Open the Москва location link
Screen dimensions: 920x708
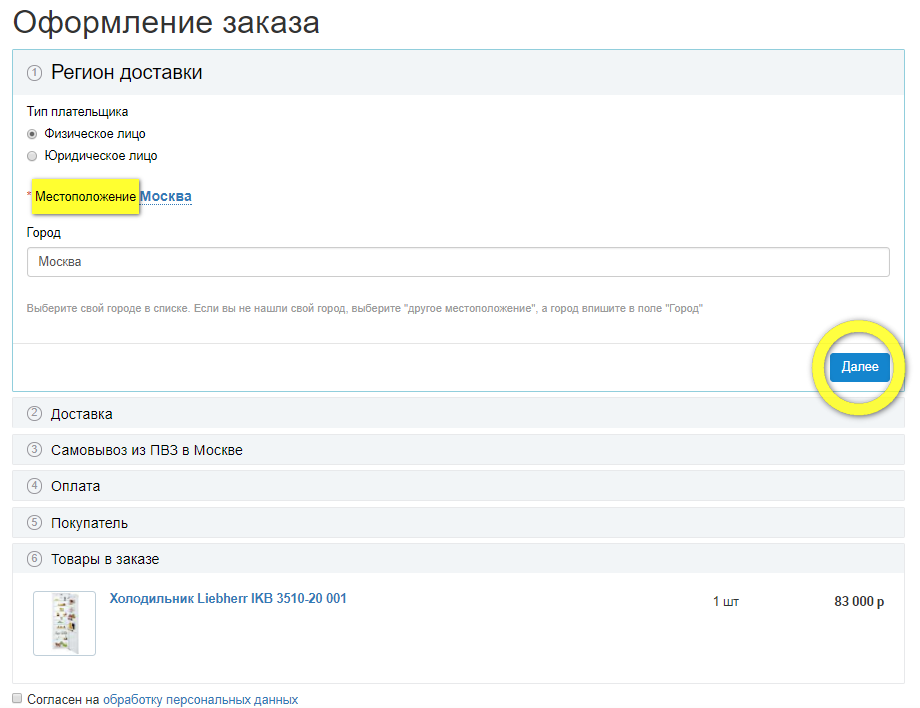[x=165, y=197]
